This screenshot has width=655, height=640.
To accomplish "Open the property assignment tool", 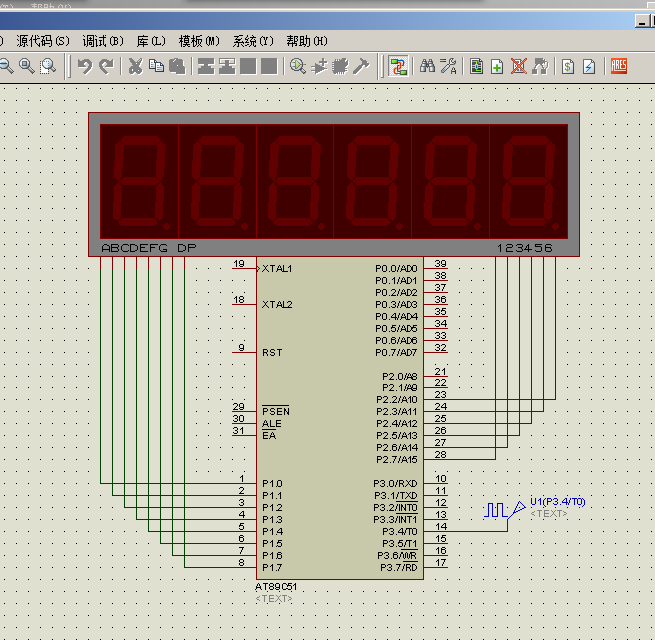I will click(x=448, y=66).
